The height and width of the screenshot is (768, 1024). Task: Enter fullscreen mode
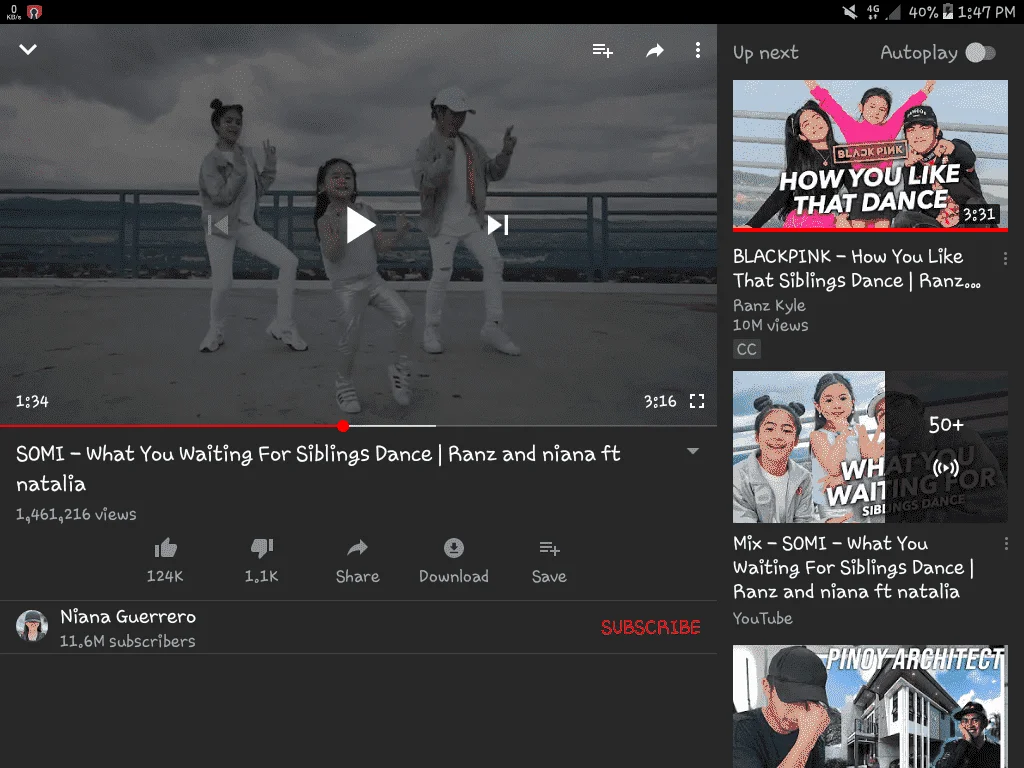pyautogui.click(x=697, y=401)
